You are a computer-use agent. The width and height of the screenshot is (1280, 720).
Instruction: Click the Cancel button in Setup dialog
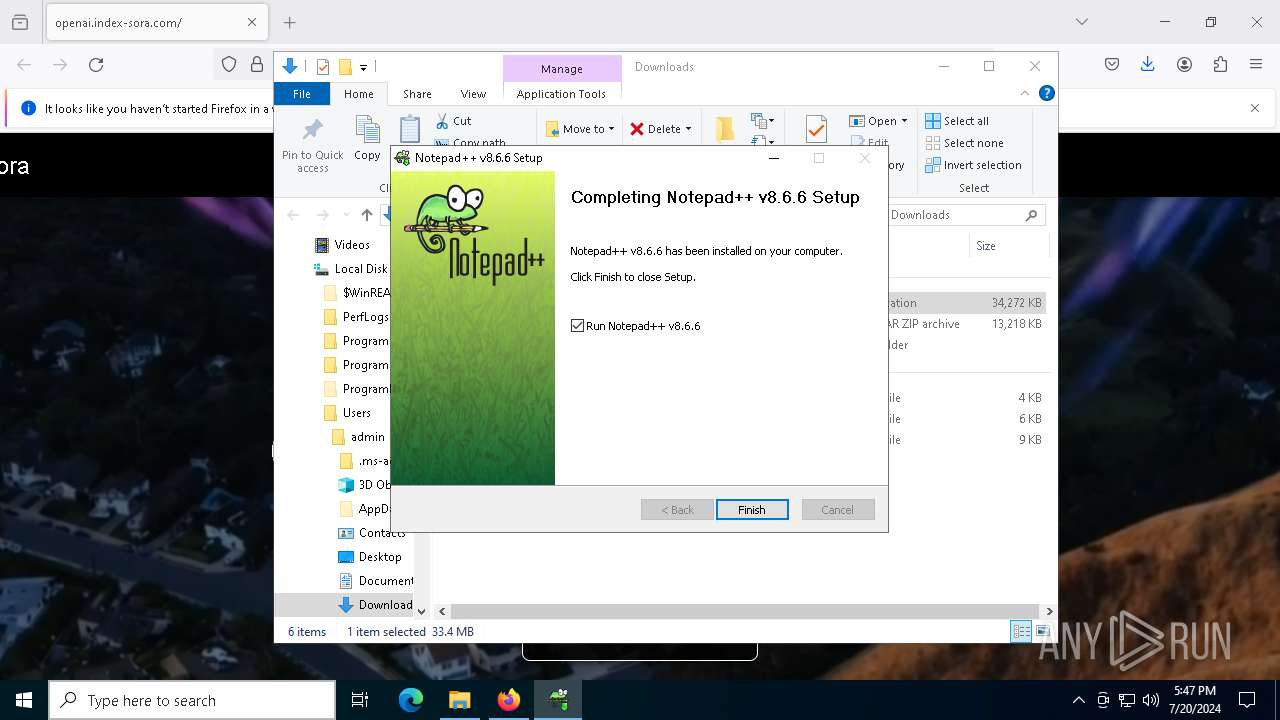[838, 510]
